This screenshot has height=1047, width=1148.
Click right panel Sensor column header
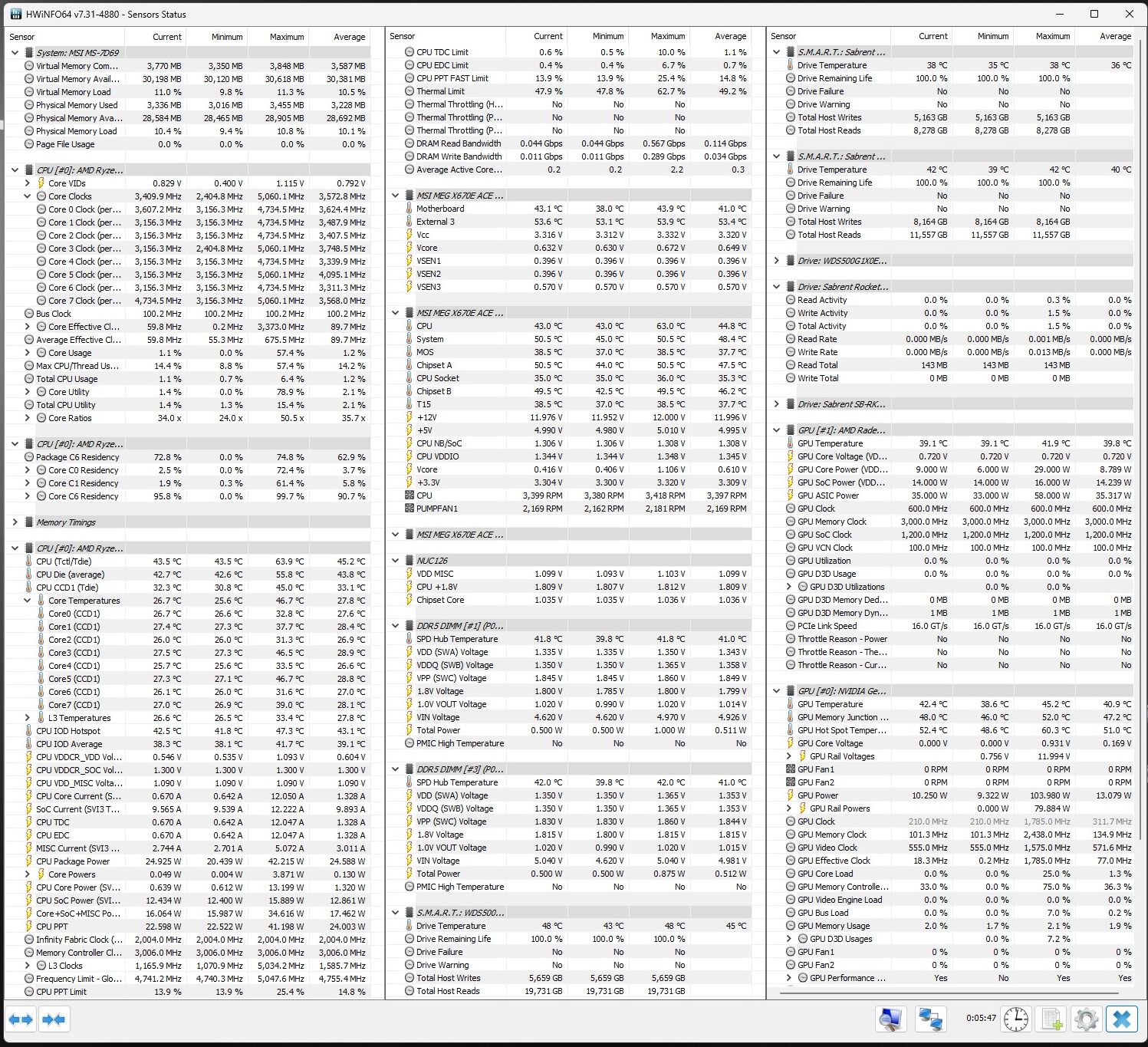(830, 36)
